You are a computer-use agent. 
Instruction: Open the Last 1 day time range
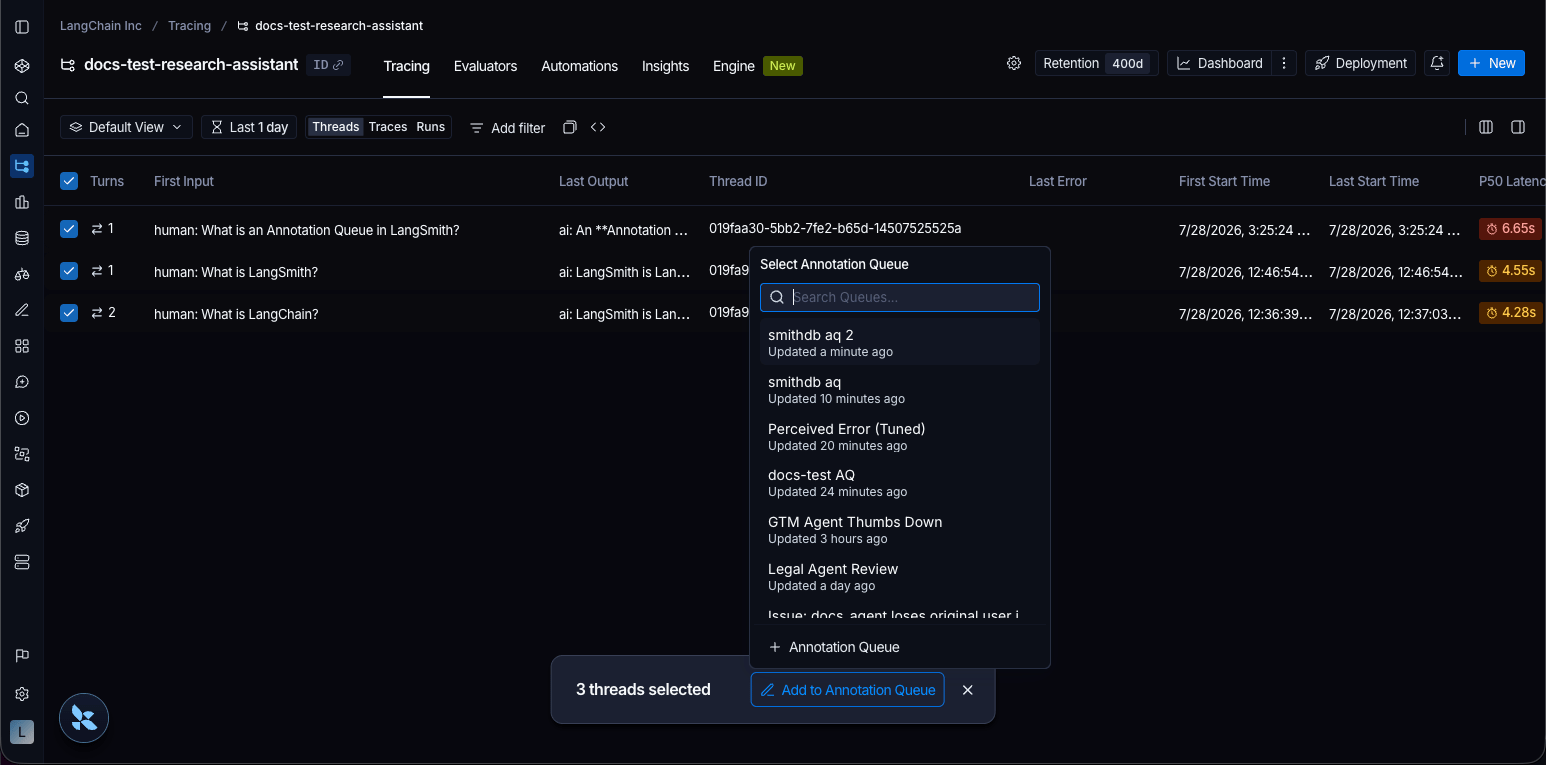(249, 127)
